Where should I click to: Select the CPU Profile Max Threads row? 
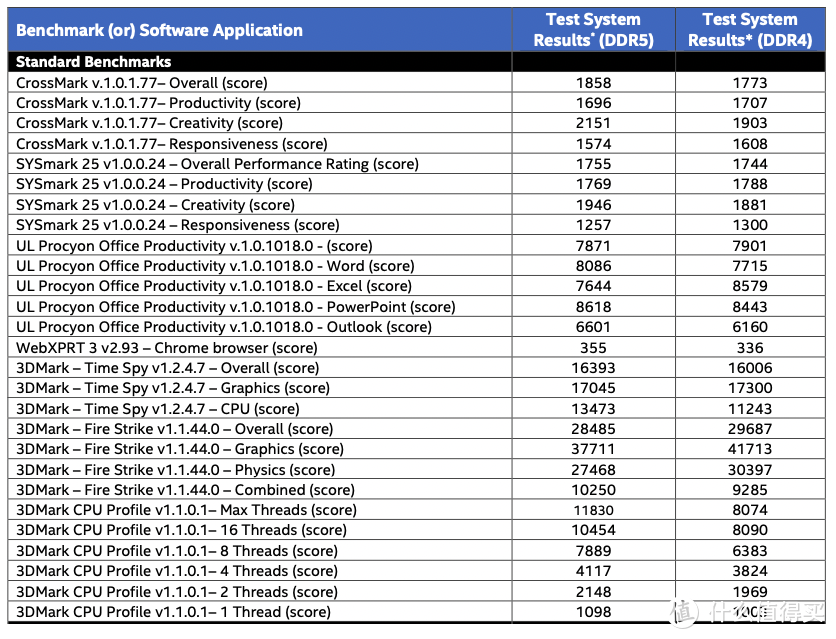coord(186,511)
